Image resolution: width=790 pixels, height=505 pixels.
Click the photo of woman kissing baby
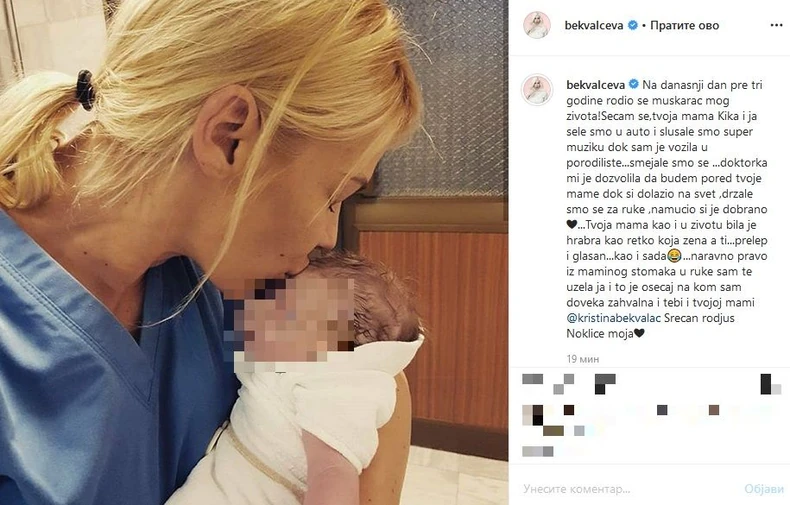(254, 252)
